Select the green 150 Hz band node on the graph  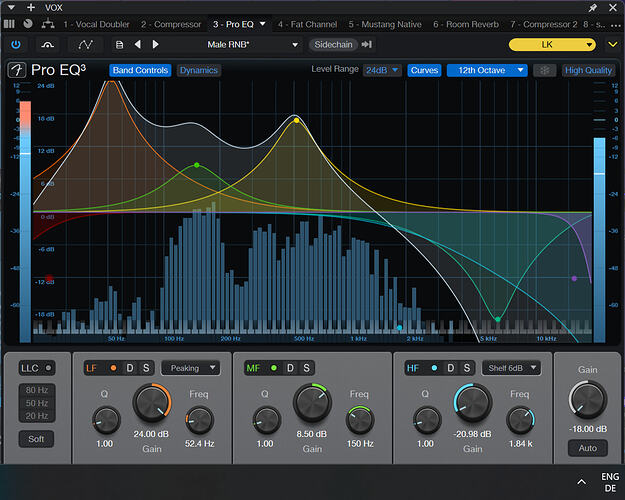[x=197, y=165]
